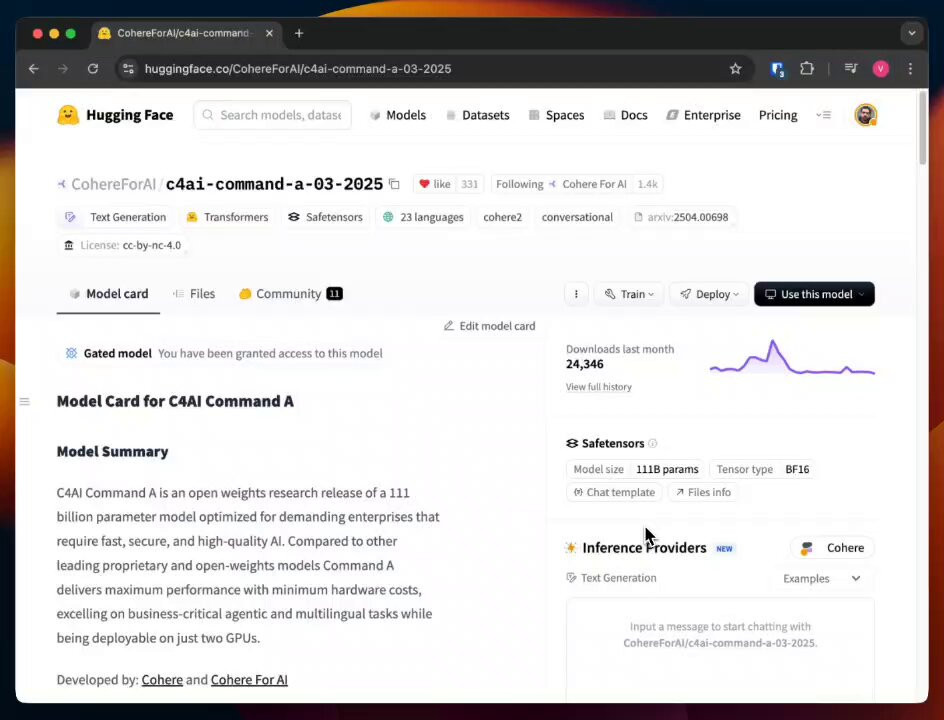Open the Safetensors info icon
The image size is (944, 720).
coord(653,444)
